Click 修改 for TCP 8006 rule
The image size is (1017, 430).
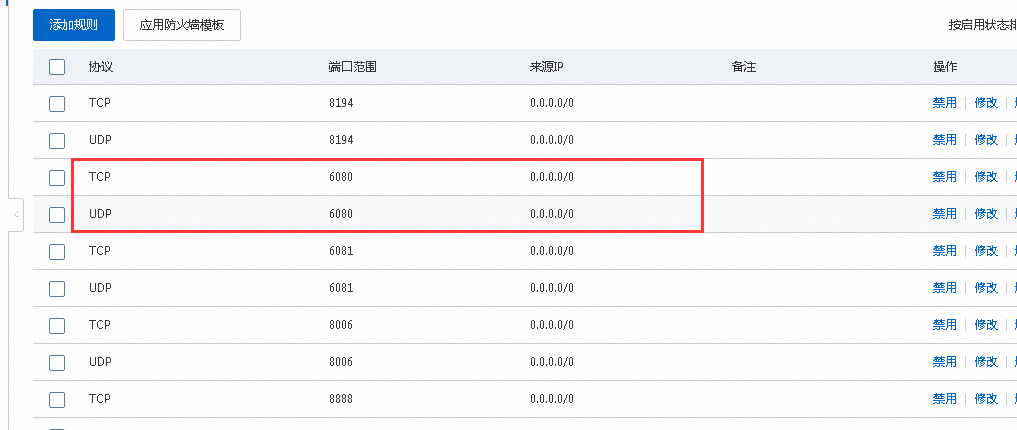pyautogui.click(x=986, y=325)
